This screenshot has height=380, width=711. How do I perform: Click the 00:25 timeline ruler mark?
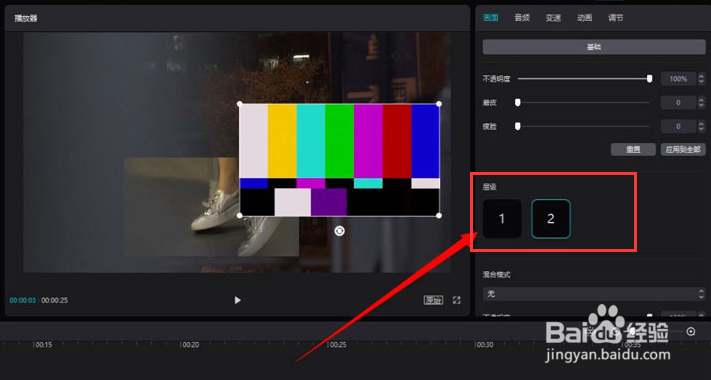pyautogui.click(x=337, y=345)
